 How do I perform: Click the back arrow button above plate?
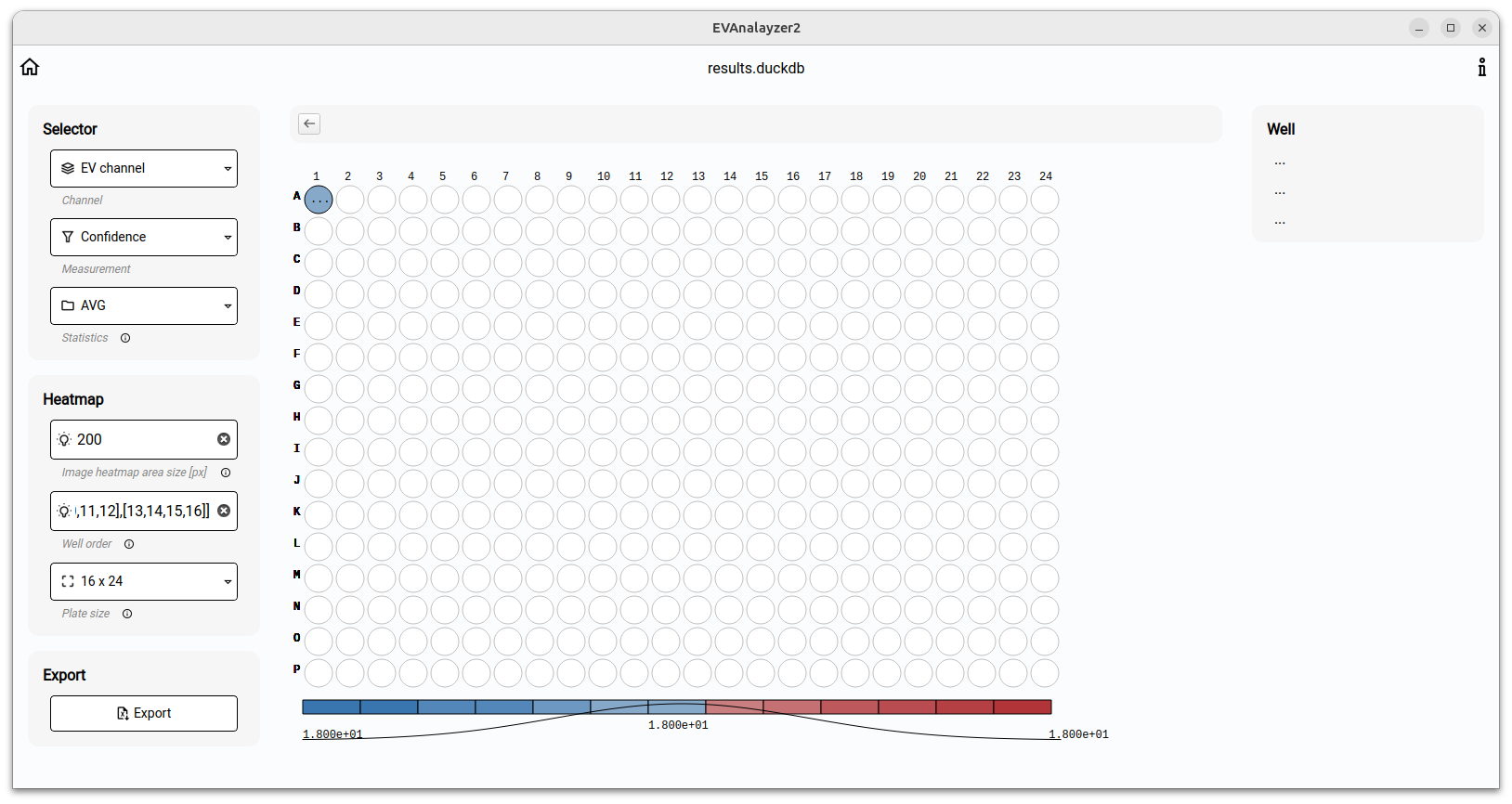tap(309, 123)
